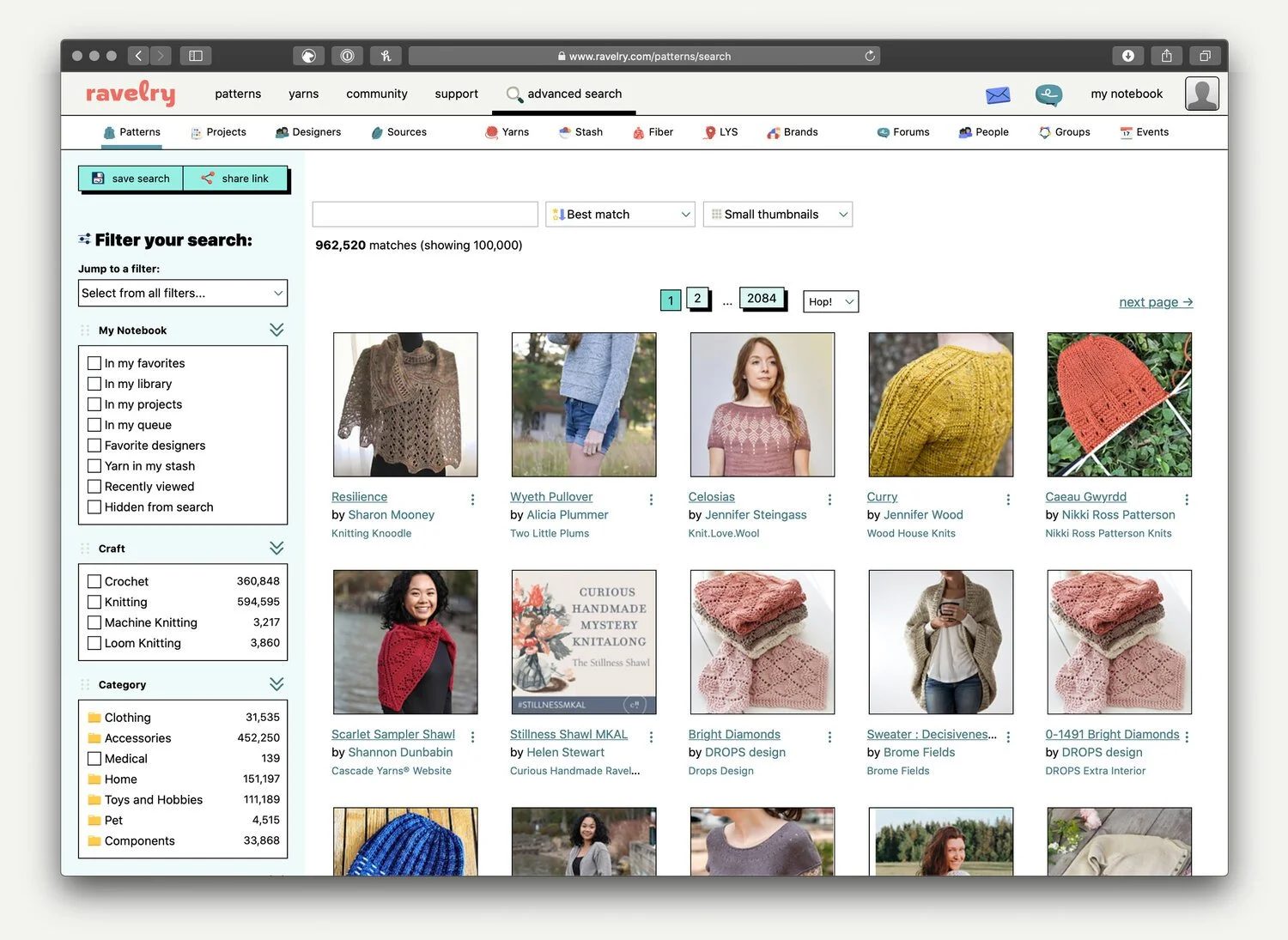Image resolution: width=1288 pixels, height=940 pixels.
Task: Open the Knit.Love.Wool source link
Action: pos(724,533)
